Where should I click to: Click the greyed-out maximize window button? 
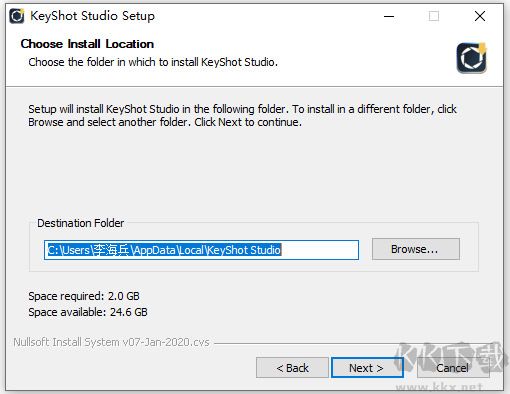pos(434,16)
